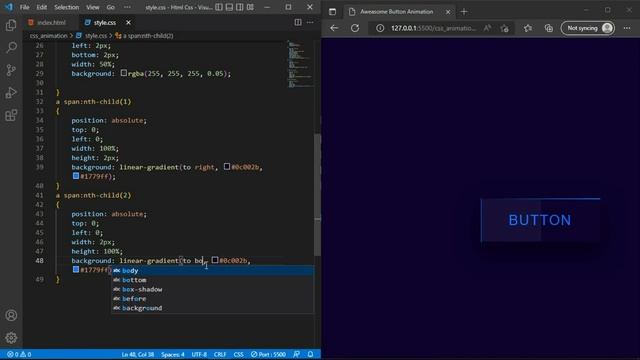
Task: Click the VS Code logo in the title bar
Action: point(9,7)
